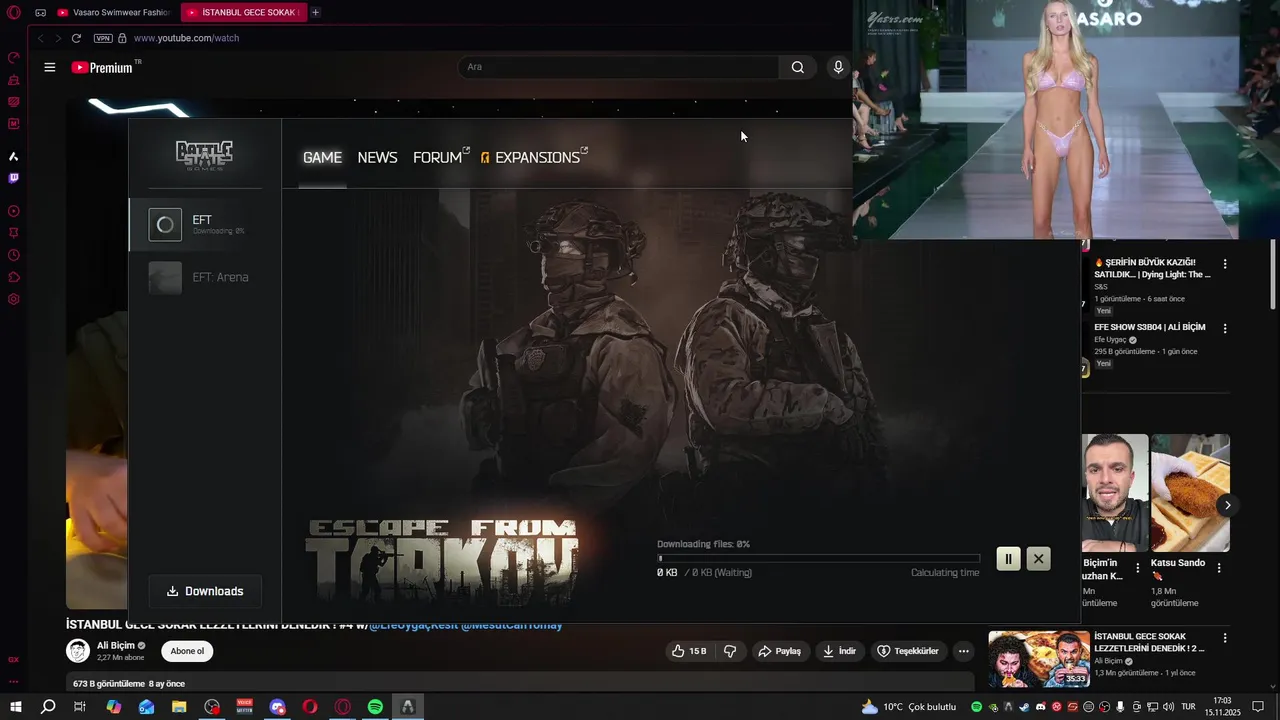Reload the YouTube page

[76, 38]
